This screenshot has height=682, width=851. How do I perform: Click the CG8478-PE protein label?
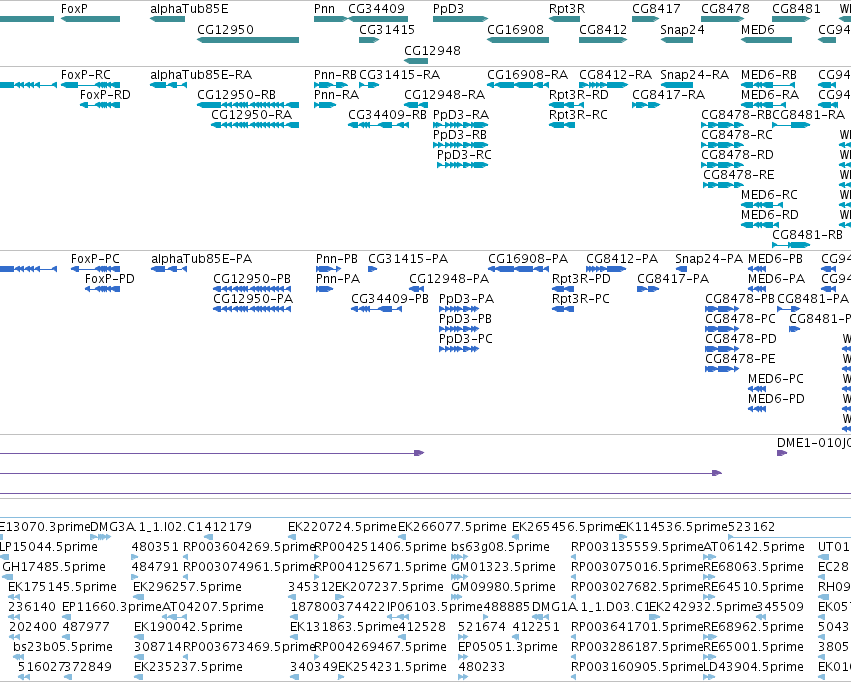coord(740,359)
